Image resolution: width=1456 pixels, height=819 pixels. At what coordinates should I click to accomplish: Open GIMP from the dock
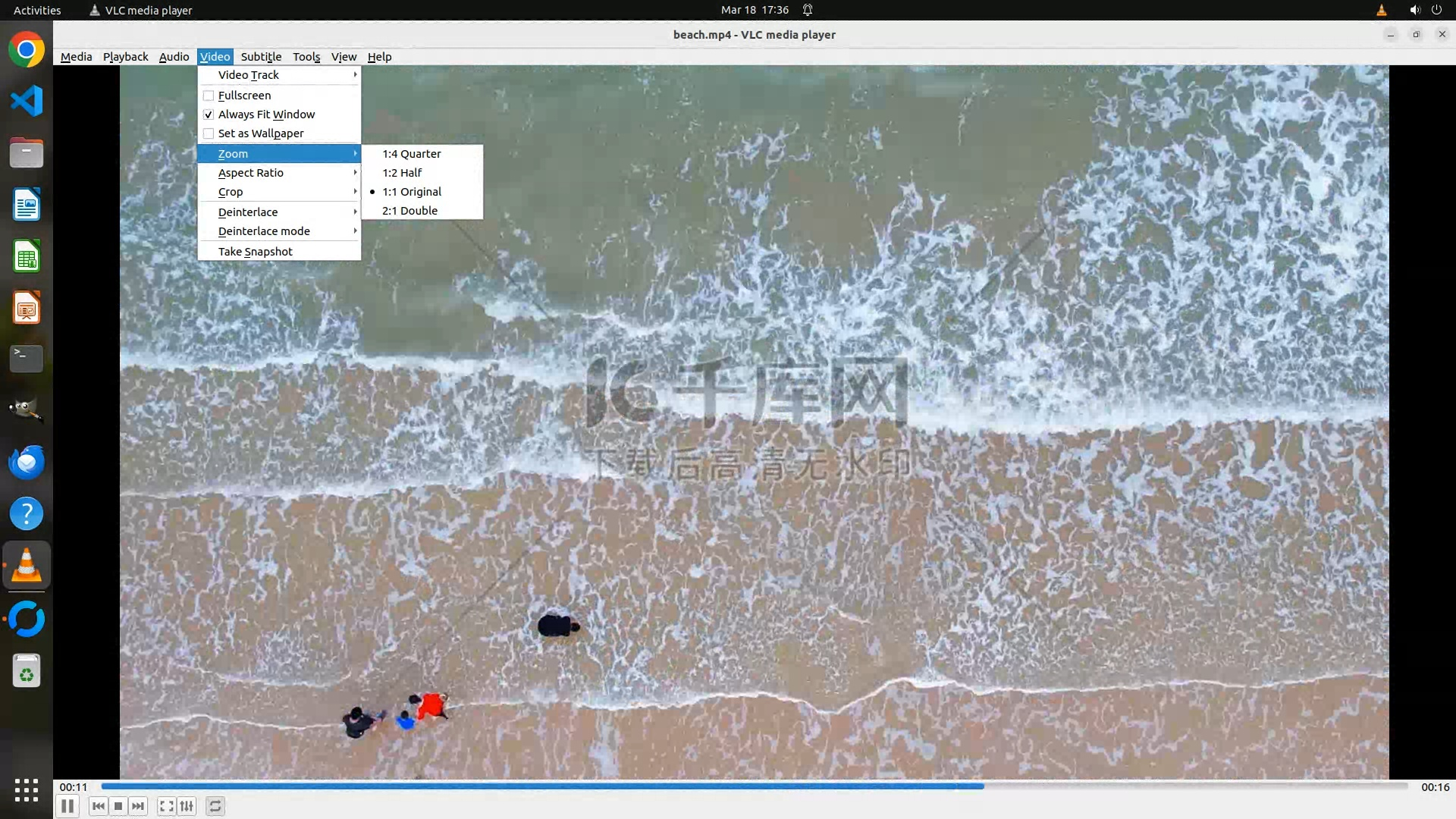tap(27, 410)
